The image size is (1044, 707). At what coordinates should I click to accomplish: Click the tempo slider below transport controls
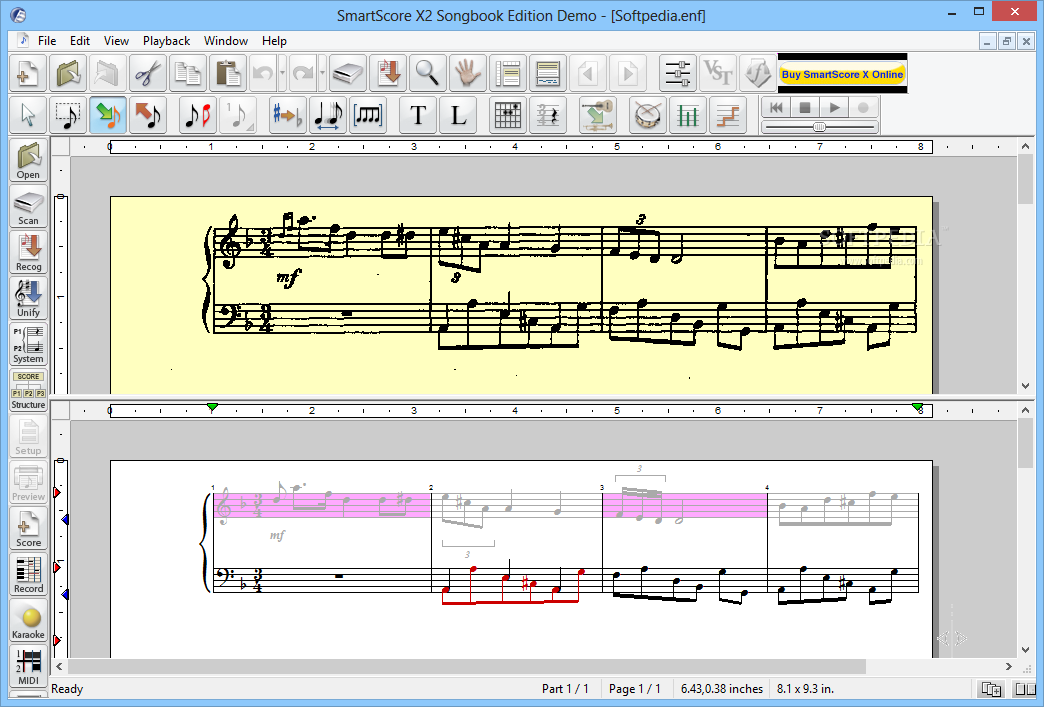pos(820,126)
